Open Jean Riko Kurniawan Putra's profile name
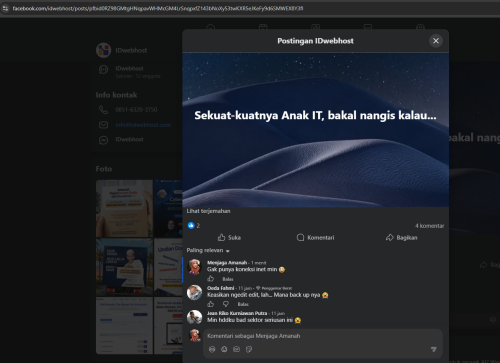 (x=237, y=313)
